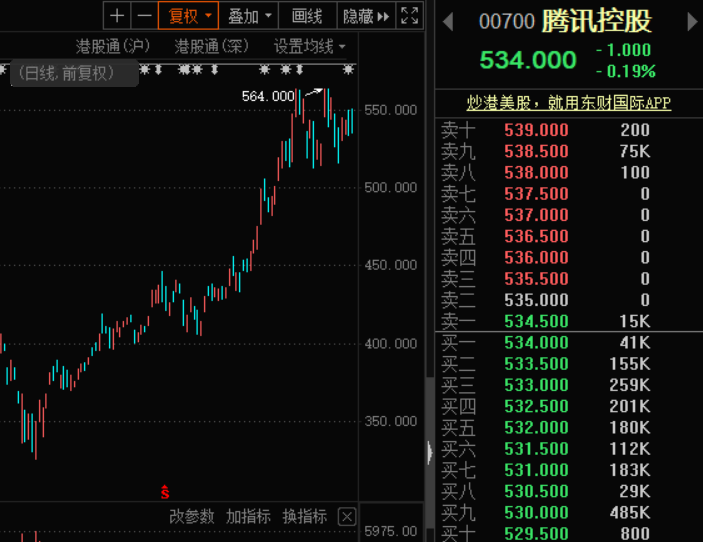Switch to 港股通(沪) tab
This screenshot has width=703, height=542.
click(x=113, y=46)
